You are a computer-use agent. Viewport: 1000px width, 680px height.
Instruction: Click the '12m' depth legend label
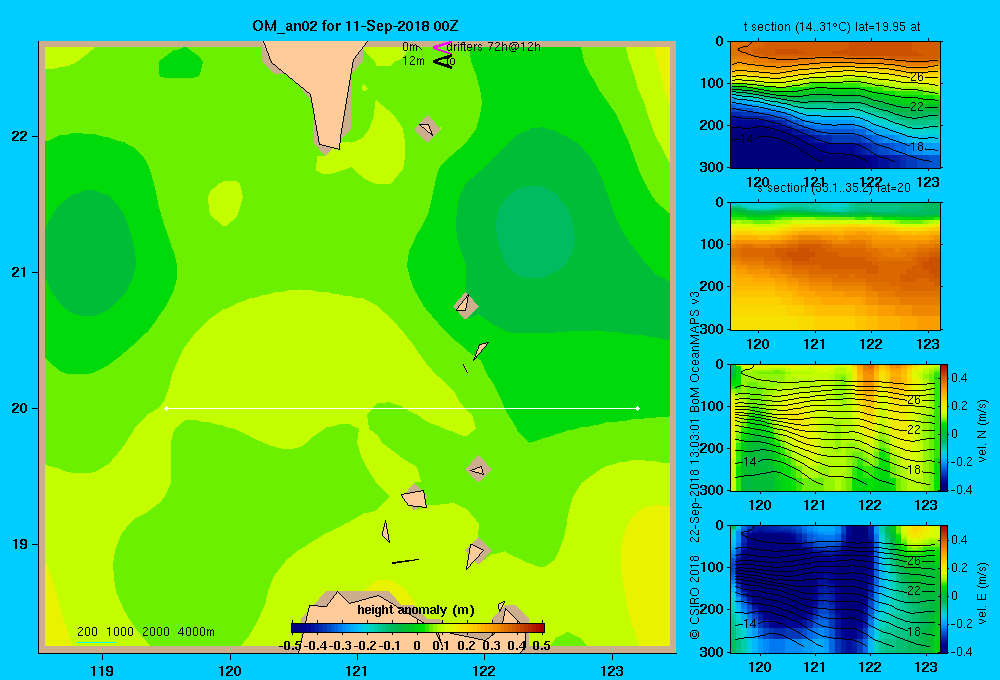(413, 61)
